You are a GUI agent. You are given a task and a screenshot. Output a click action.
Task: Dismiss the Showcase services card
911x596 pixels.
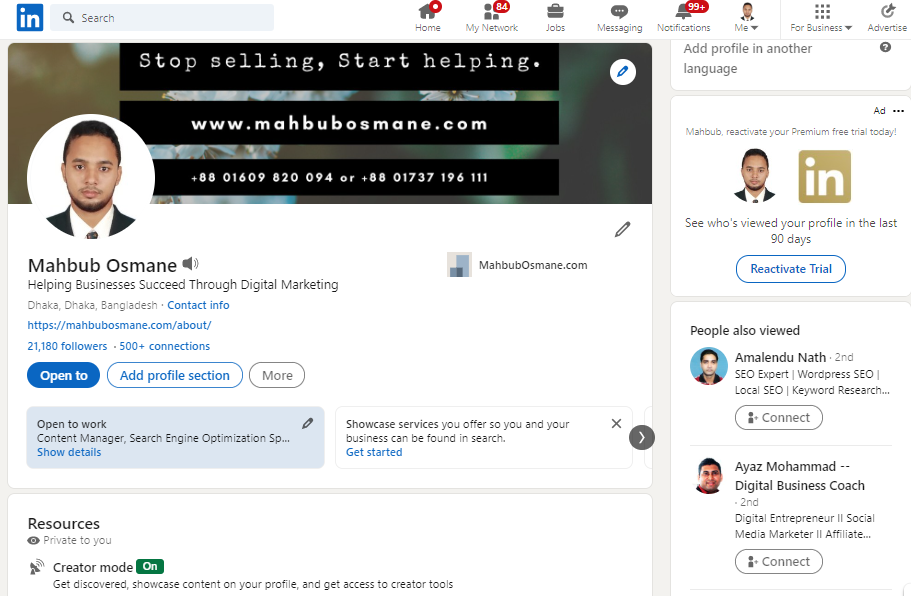click(x=616, y=424)
